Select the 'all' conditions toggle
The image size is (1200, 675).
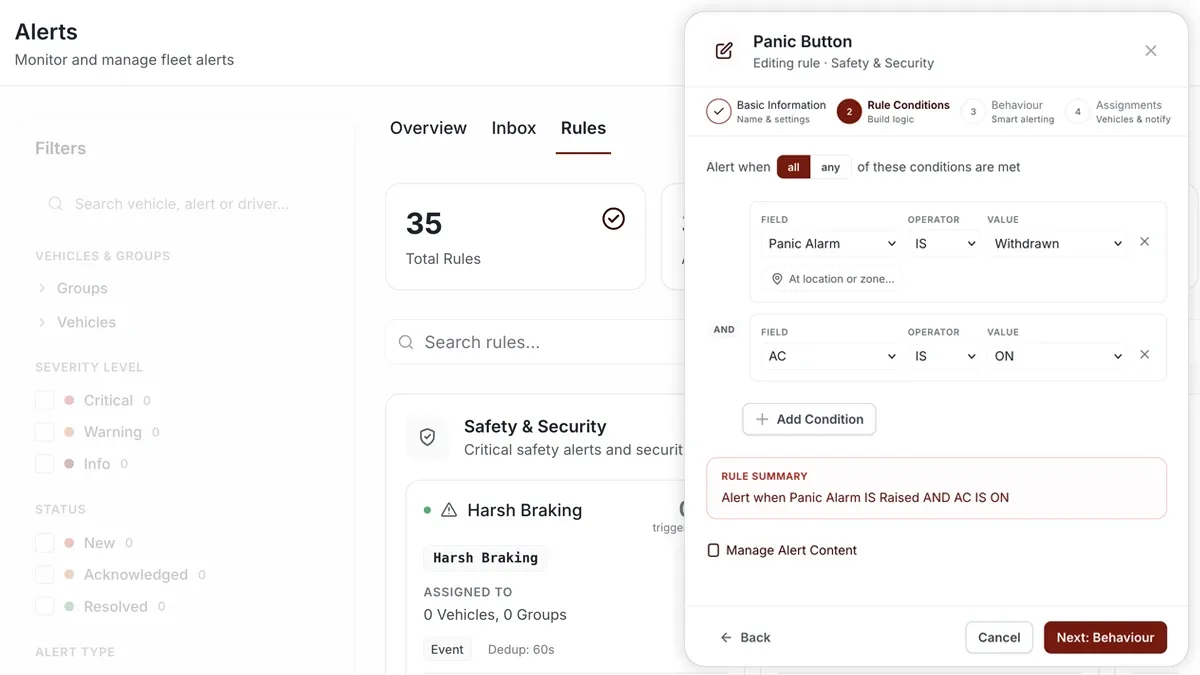point(793,167)
